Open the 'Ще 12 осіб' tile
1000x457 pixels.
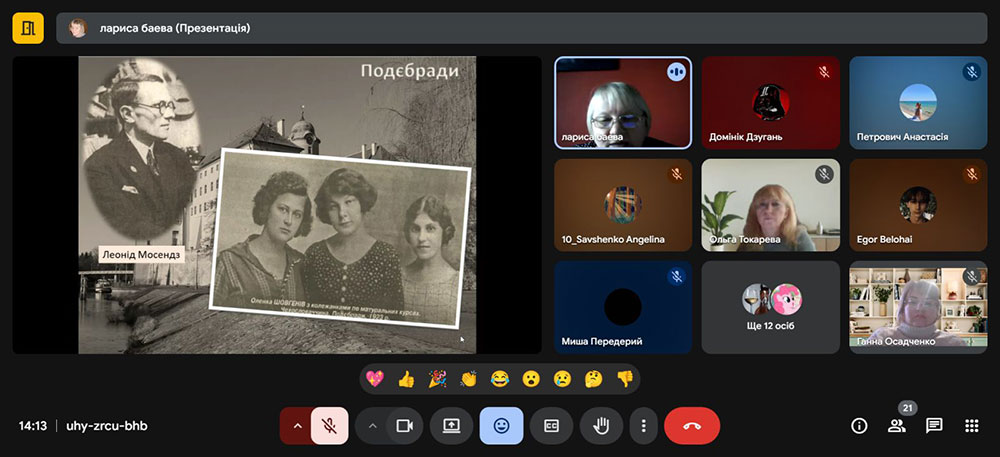coord(770,307)
